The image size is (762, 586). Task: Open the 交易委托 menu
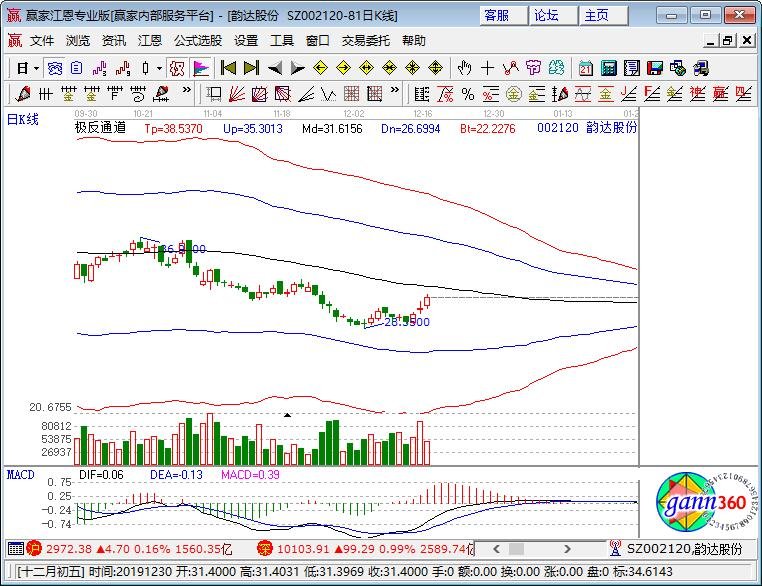pyautogui.click(x=365, y=41)
